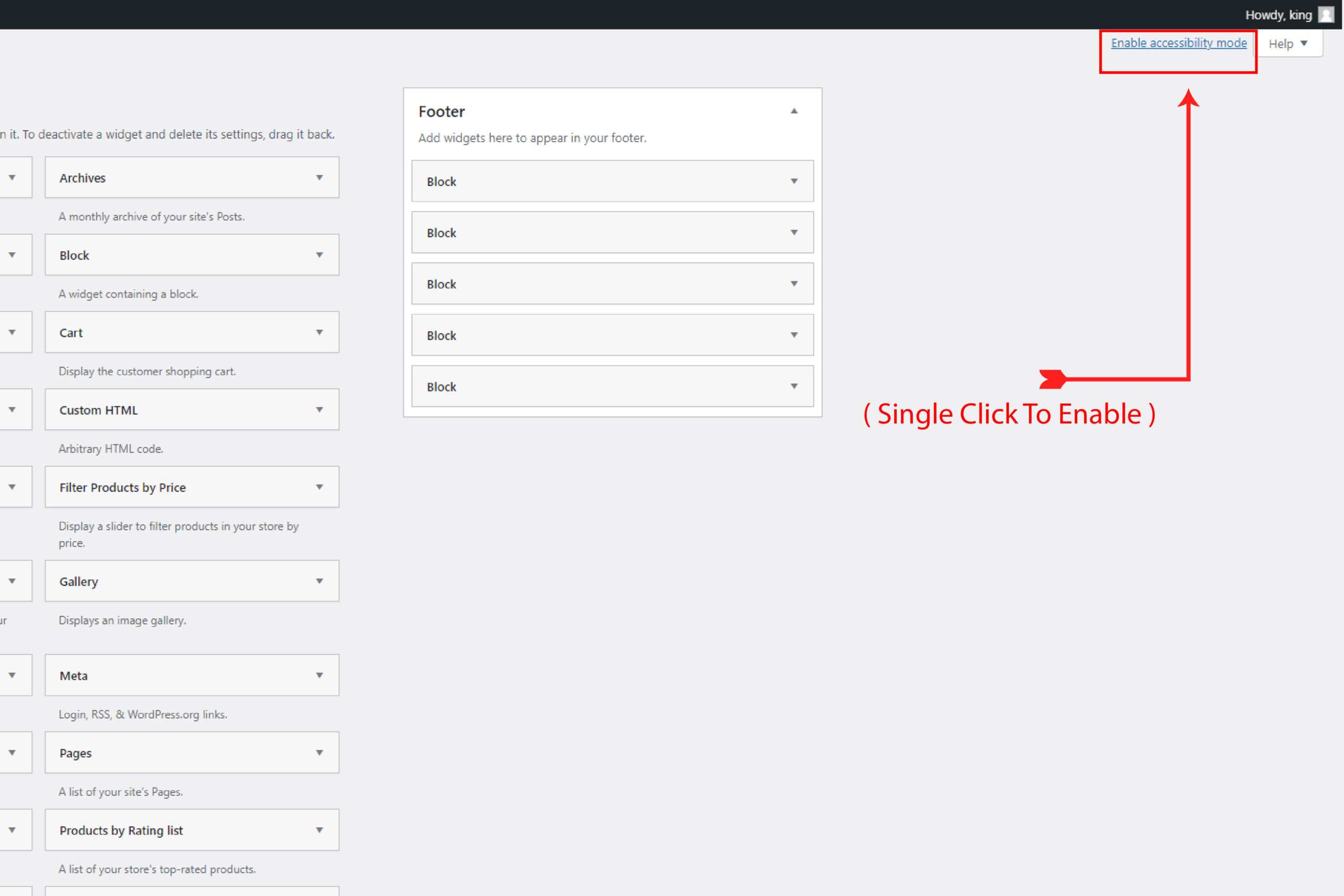Click the Footer heading text
Screen dimensions: 1344x896
tap(442, 111)
